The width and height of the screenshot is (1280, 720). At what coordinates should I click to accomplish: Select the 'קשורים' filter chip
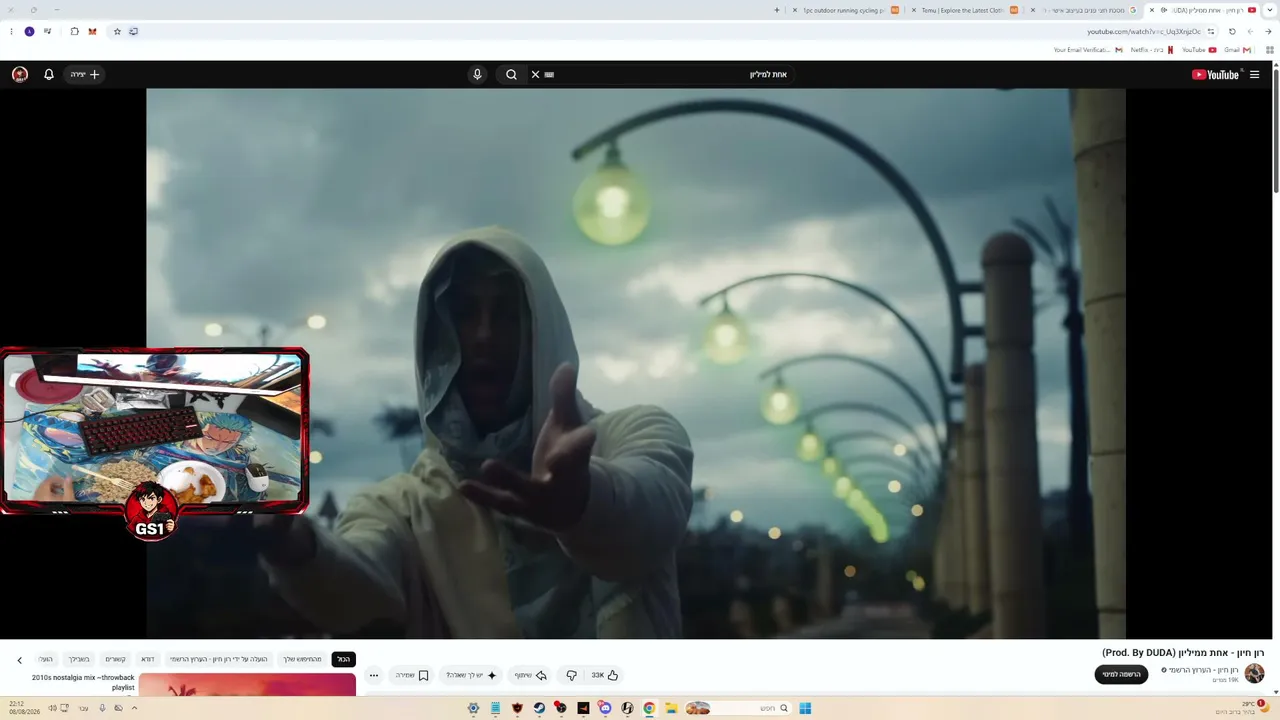click(116, 659)
